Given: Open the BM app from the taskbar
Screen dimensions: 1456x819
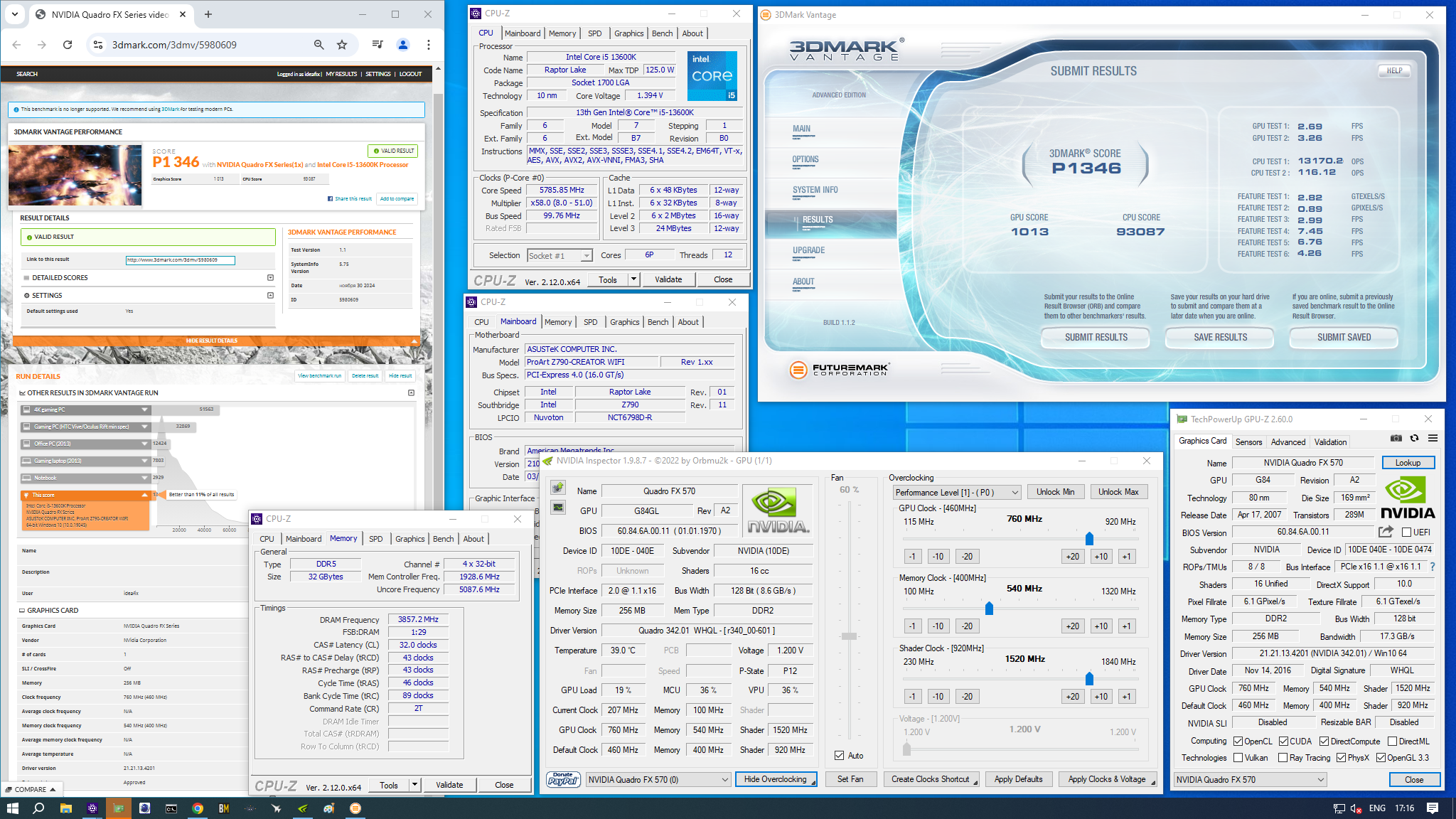Looking at the screenshot, I should 224,808.
